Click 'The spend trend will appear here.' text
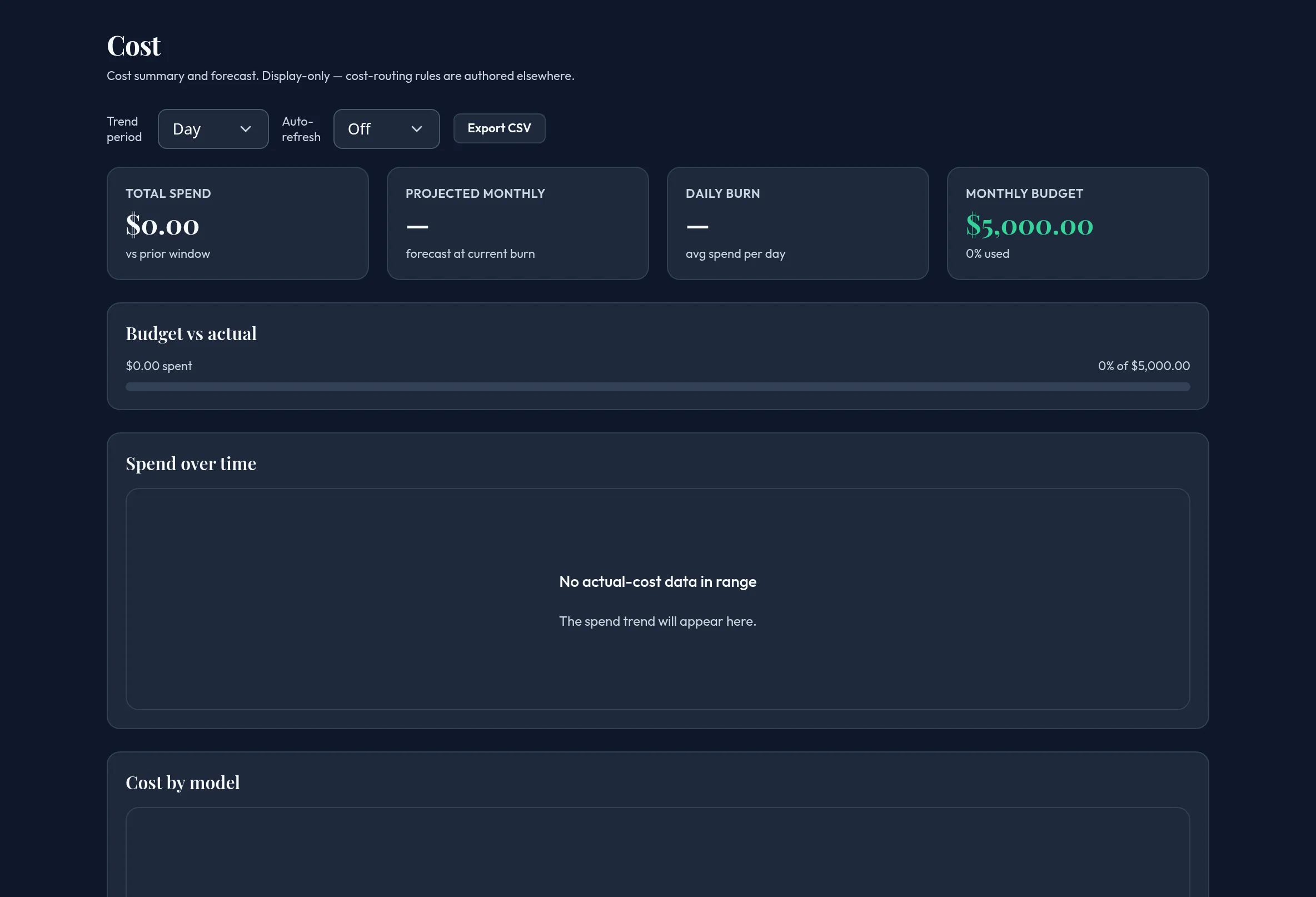Screen dimensions: 1316x897 click(x=657, y=621)
